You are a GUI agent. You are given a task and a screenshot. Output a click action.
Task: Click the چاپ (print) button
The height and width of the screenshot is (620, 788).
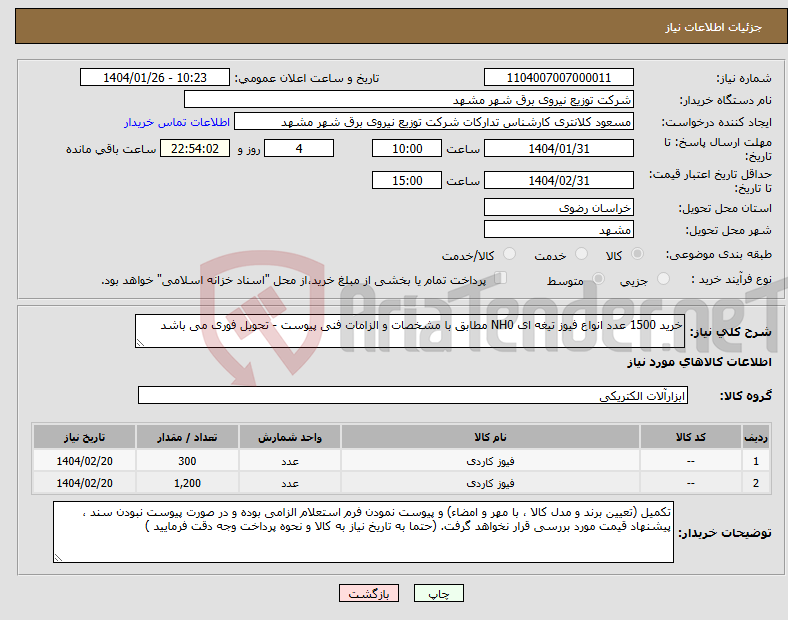point(438,593)
